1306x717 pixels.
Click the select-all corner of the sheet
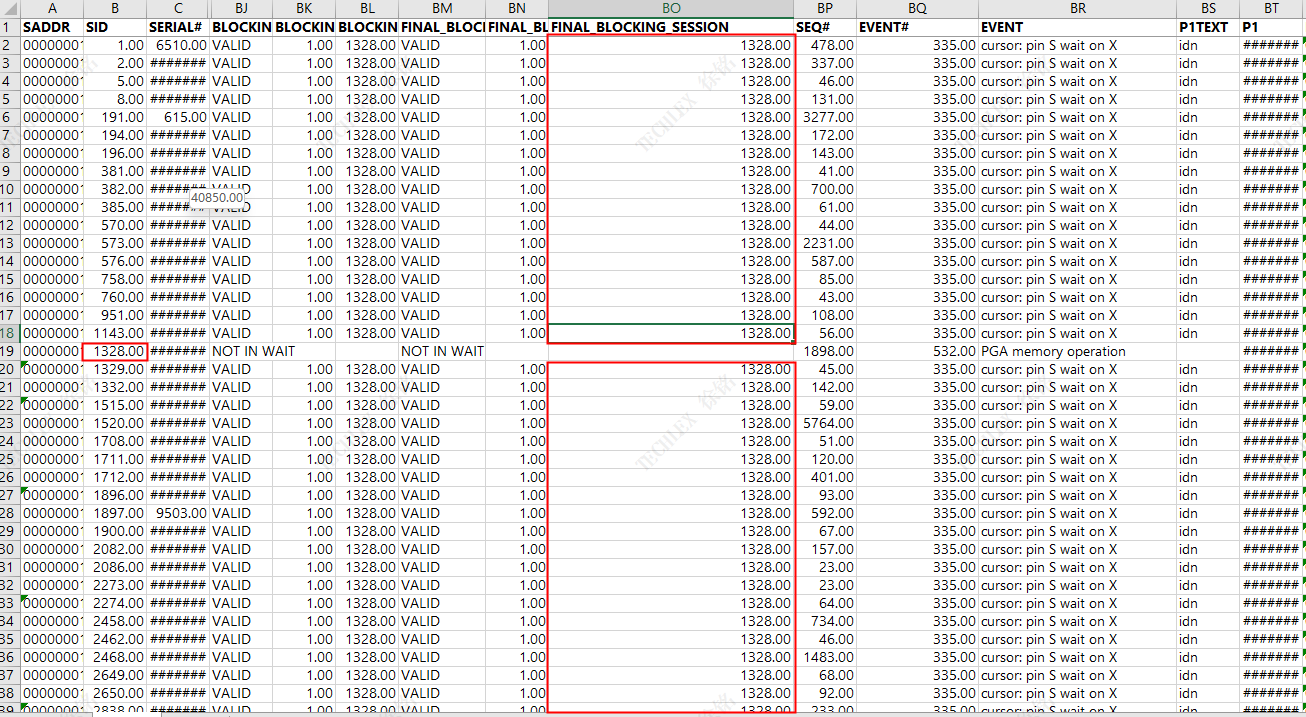10,8
